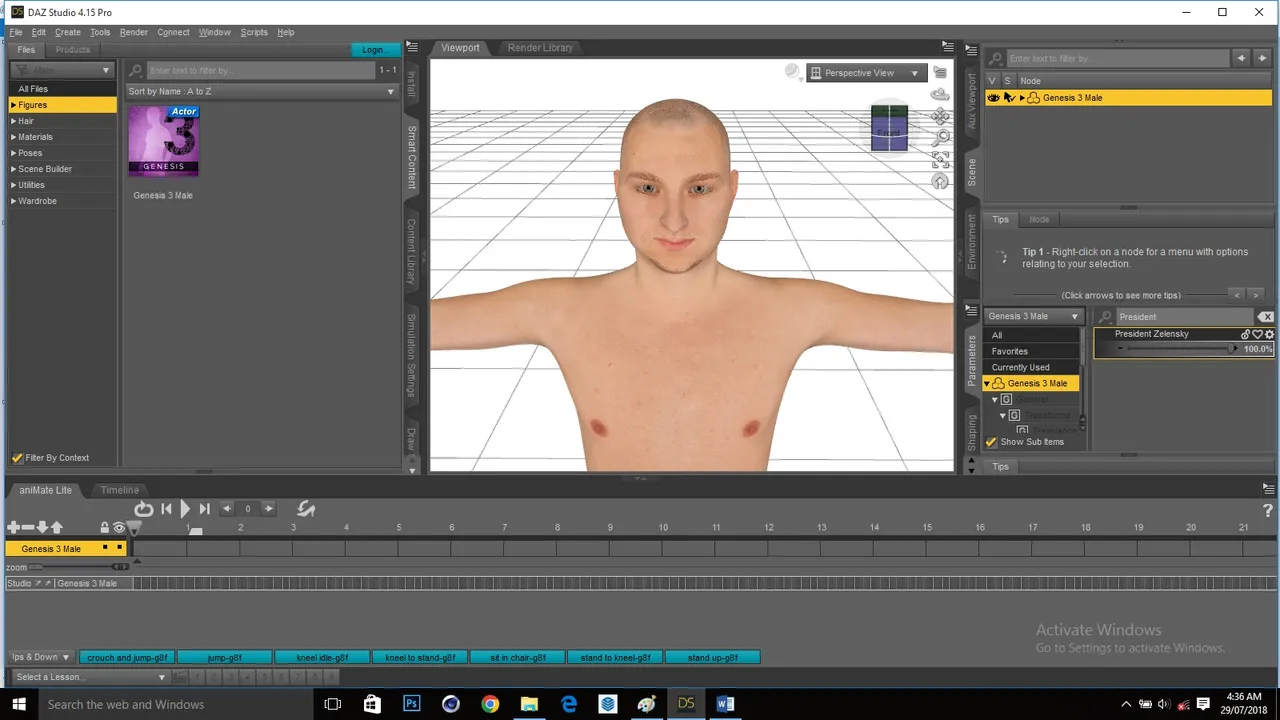The height and width of the screenshot is (720, 1280).
Task: Toggle loop playback in aniMate
Action: (144, 509)
